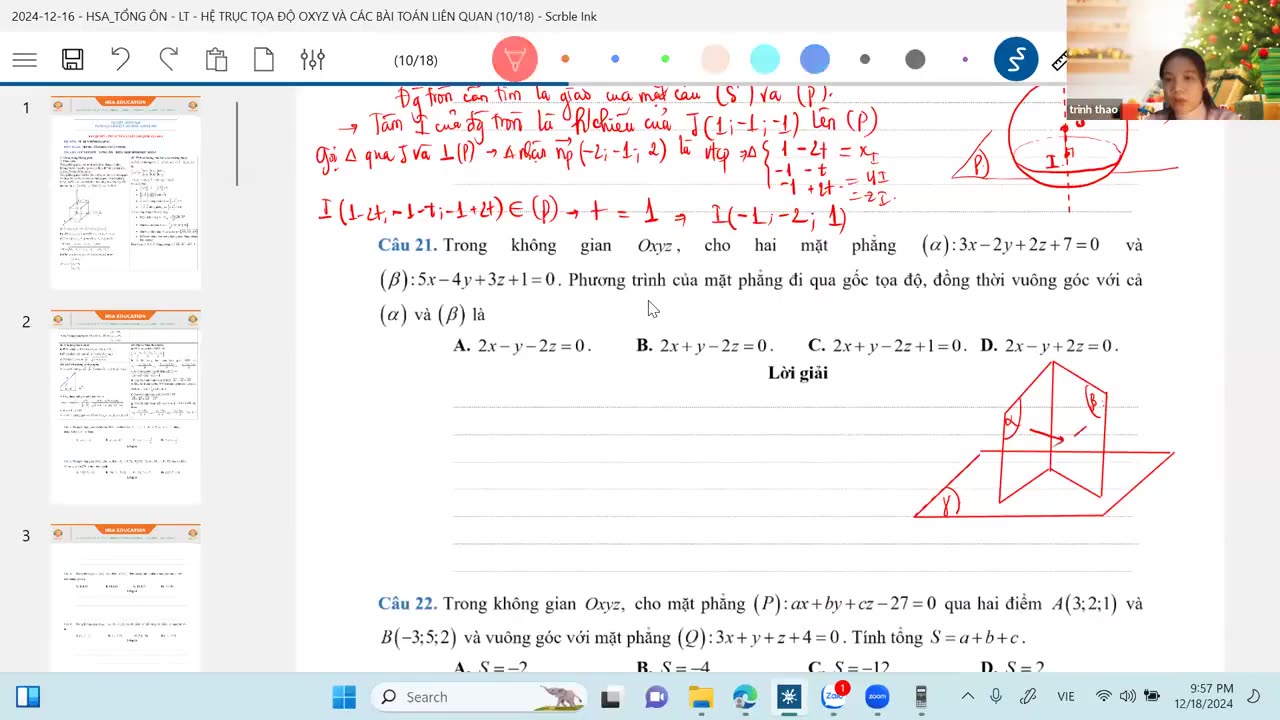The height and width of the screenshot is (720, 1280).
Task: Click the microphone tray icon
Action: coord(996,697)
